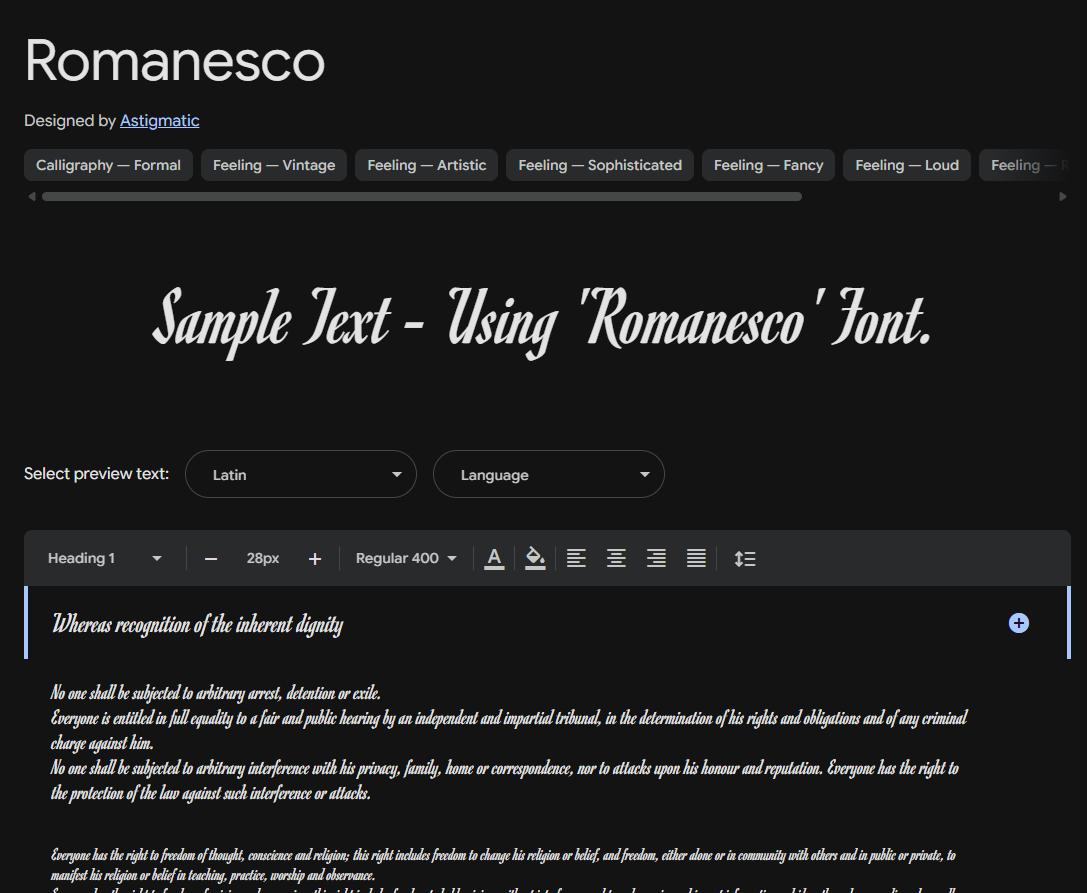Select the Feeling — Sophisticated tag
The width and height of the screenshot is (1087, 893).
[600, 165]
